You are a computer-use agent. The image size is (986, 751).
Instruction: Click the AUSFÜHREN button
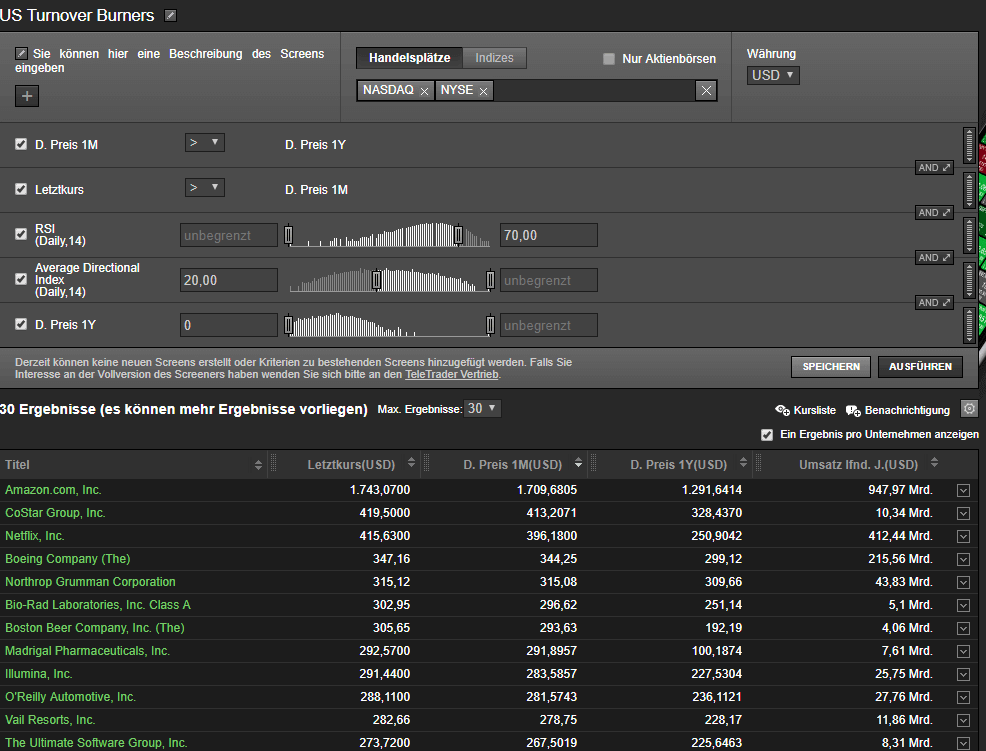(920, 367)
